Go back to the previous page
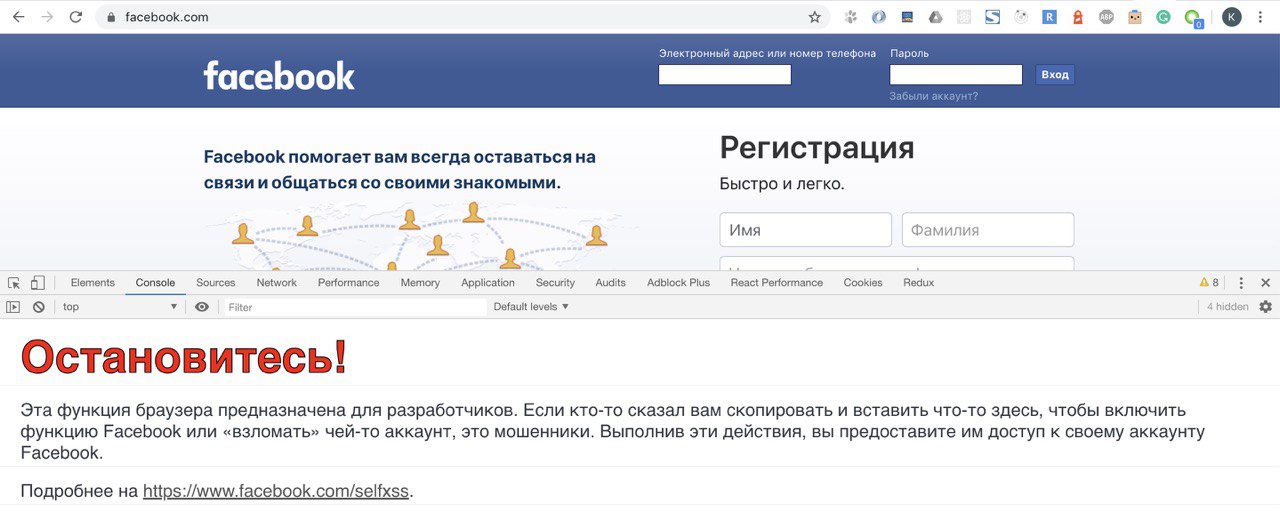Image resolution: width=1280 pixels, height=520 pixels. (x=18, y=17)
